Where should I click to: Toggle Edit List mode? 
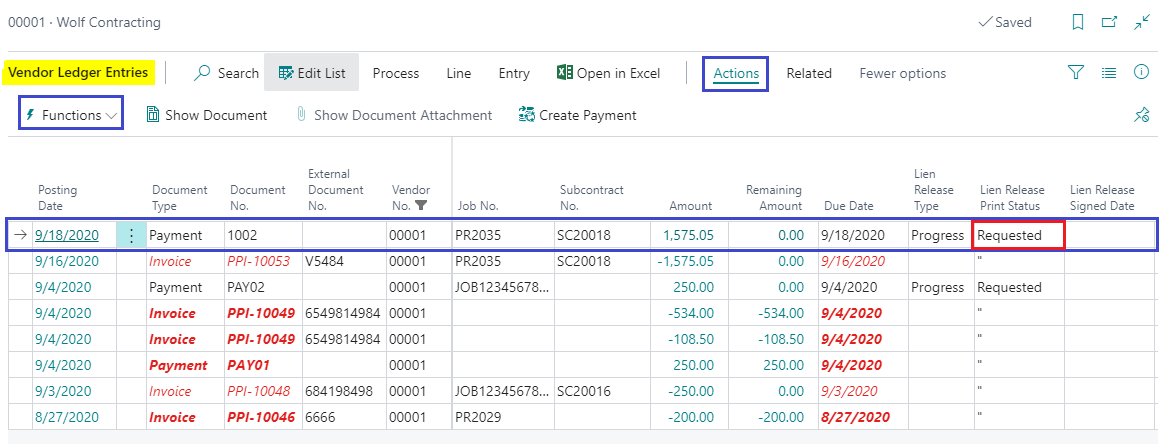coord(311,73)
